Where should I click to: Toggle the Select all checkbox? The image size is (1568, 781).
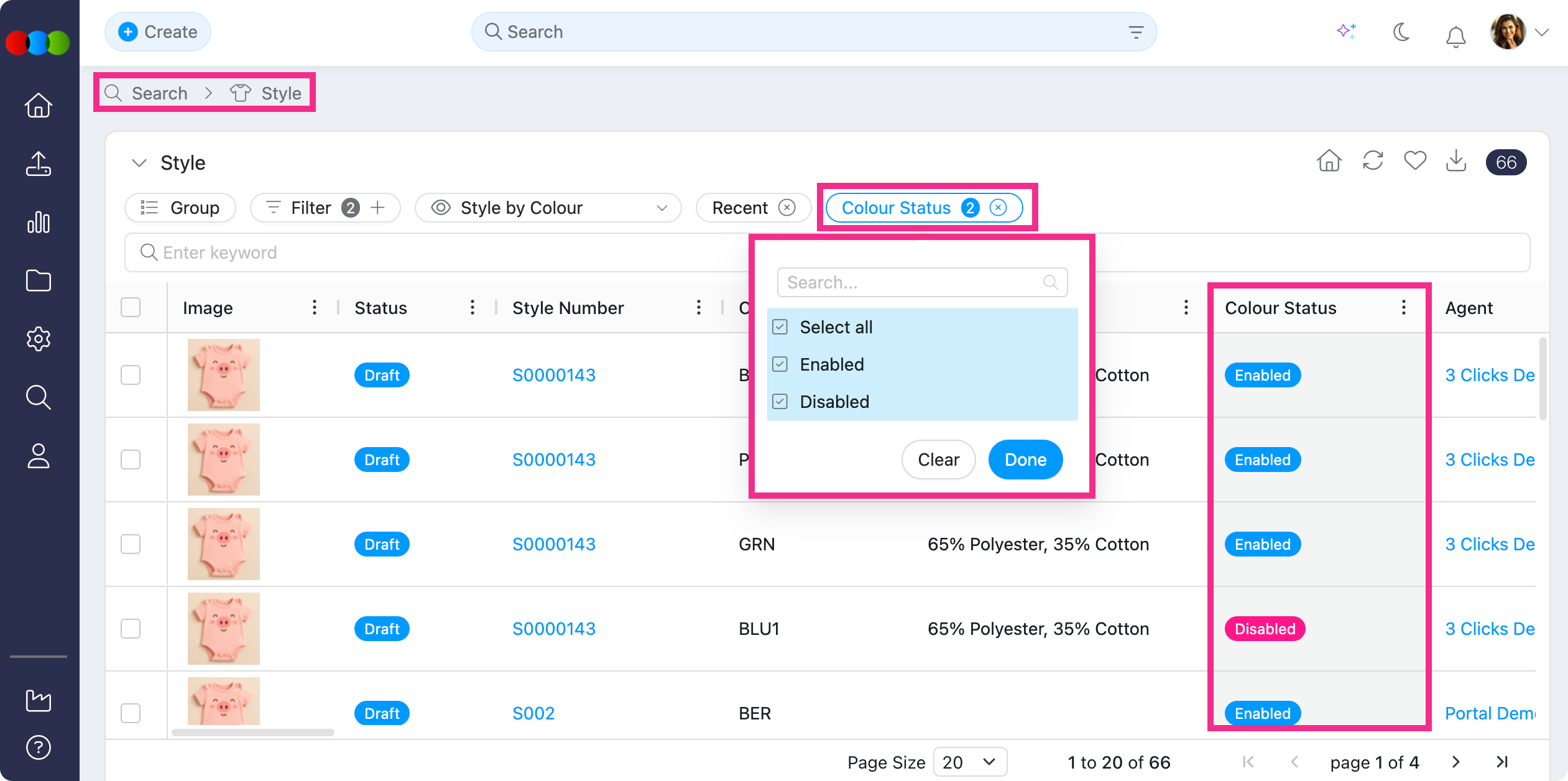(x=780, y=327)
